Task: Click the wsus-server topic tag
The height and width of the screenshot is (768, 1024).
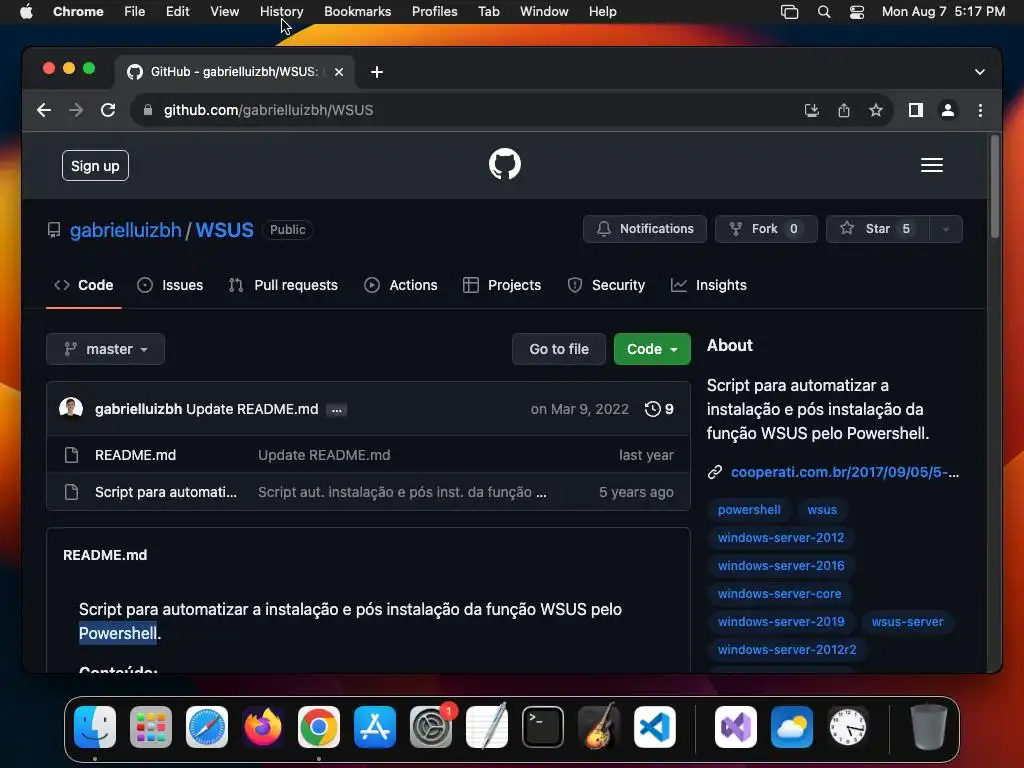Action: pyautogui.click(x=907, y=622)
